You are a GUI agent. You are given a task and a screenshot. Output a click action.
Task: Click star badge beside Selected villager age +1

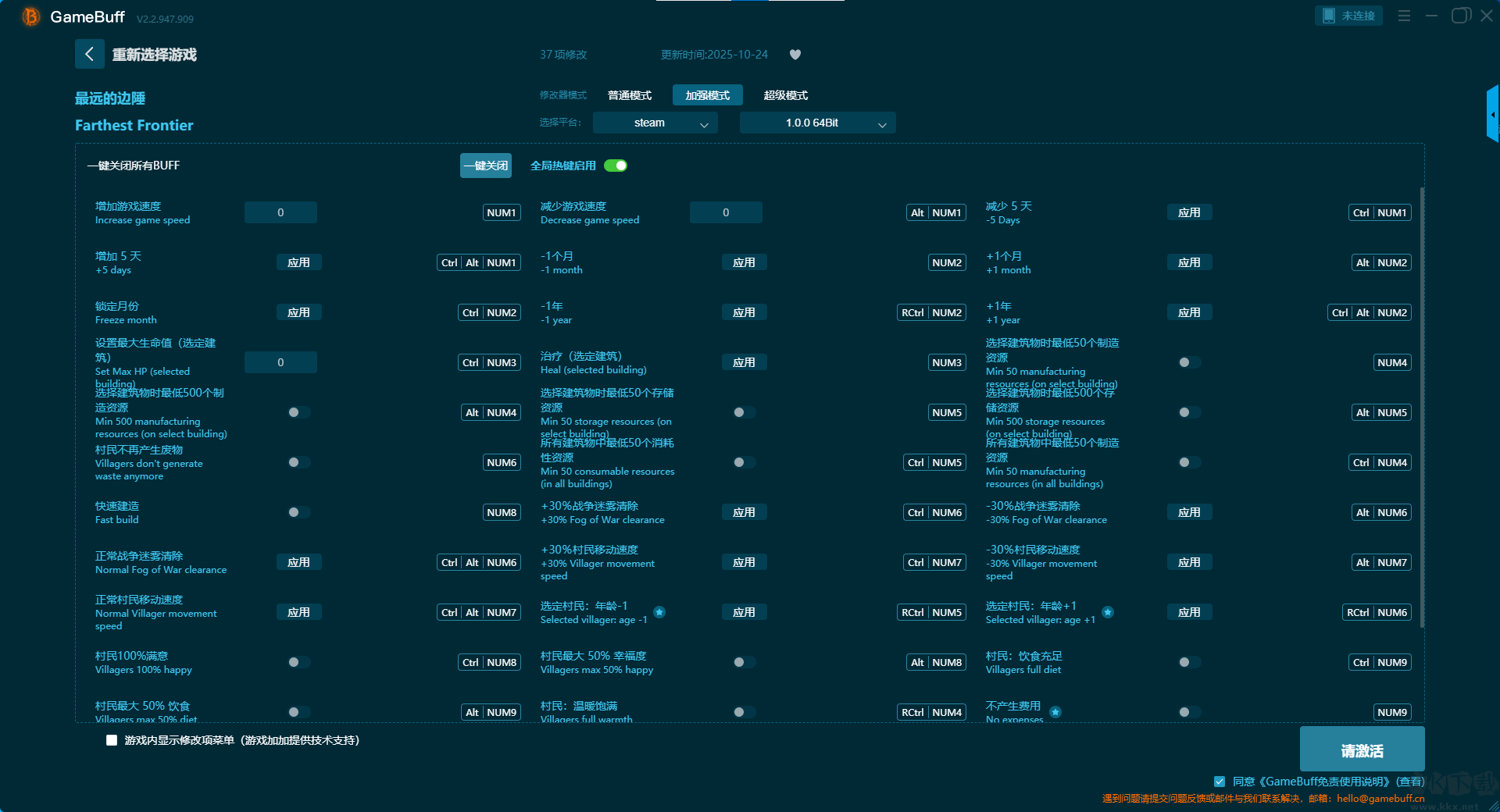pyautogui.click(x=1108, y=612)
